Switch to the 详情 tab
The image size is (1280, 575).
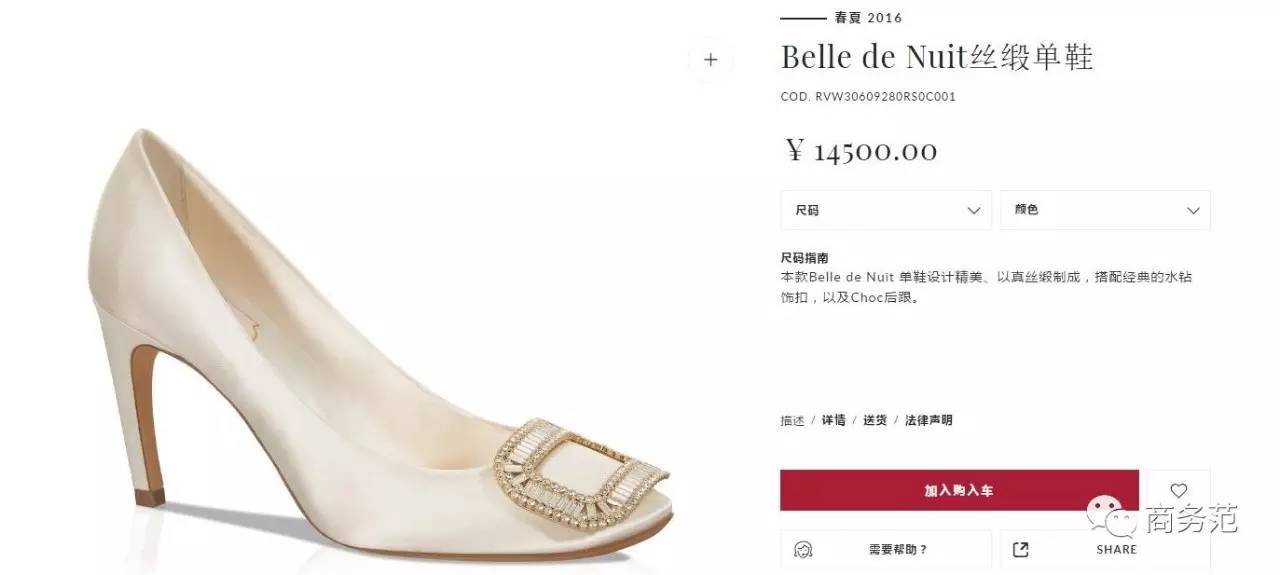tap(833, 420)
